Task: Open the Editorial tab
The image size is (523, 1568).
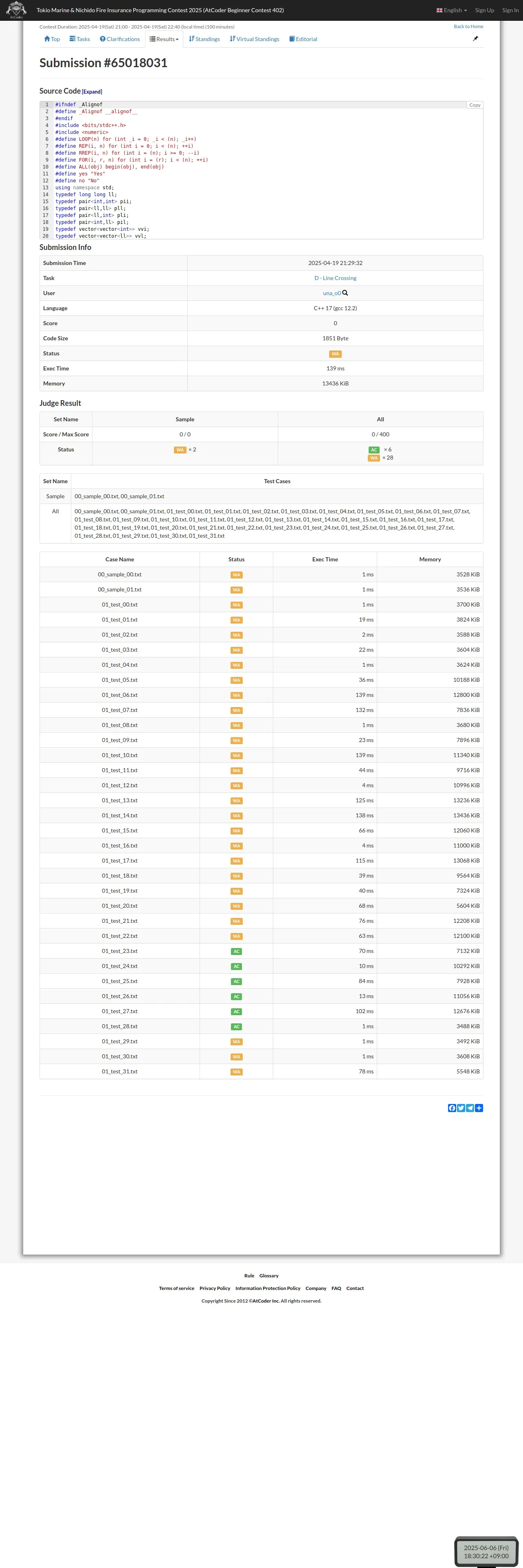Action: click(303, 39)
